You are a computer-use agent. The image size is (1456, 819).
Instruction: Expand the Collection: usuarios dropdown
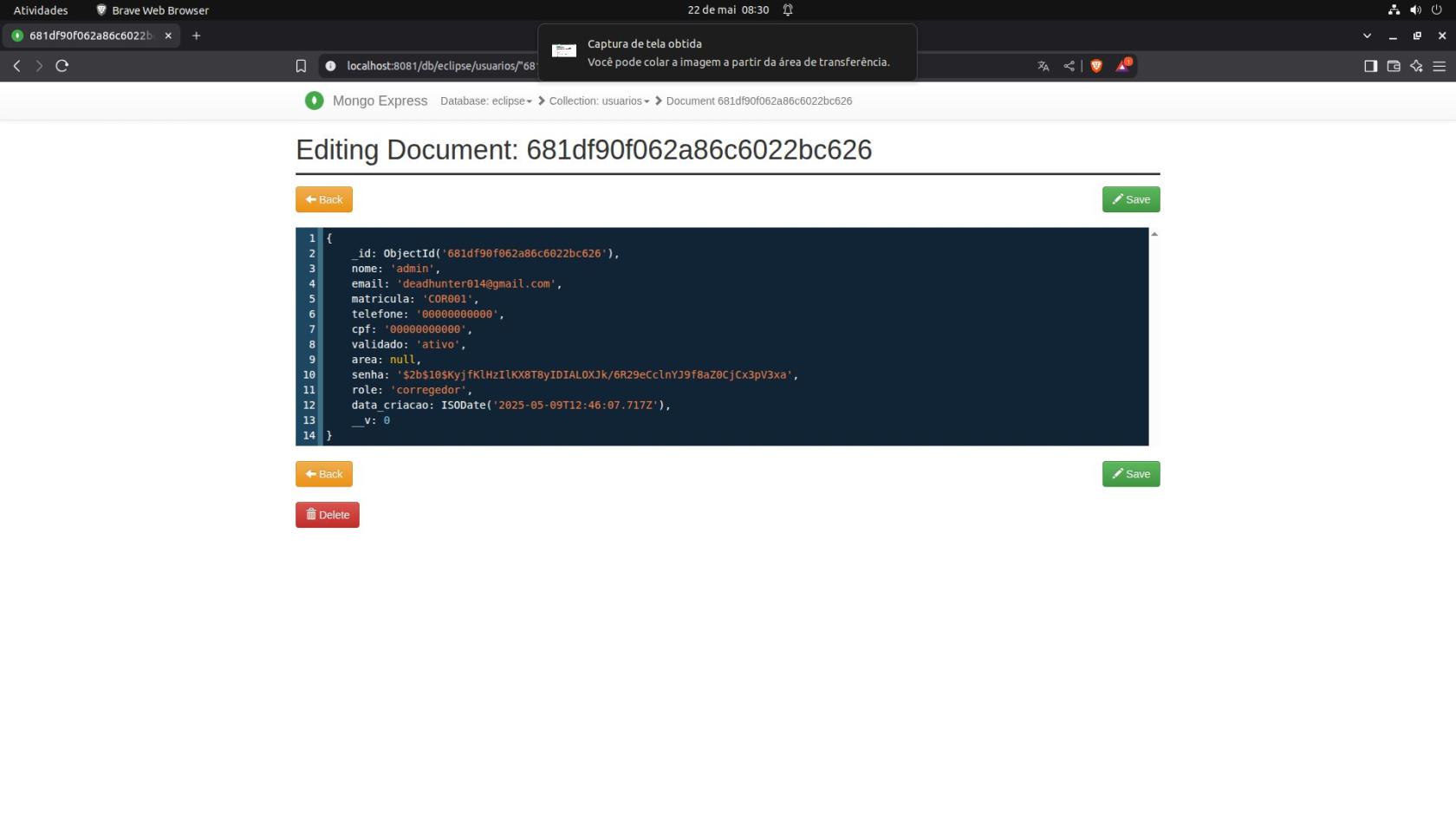coord(599,101)
